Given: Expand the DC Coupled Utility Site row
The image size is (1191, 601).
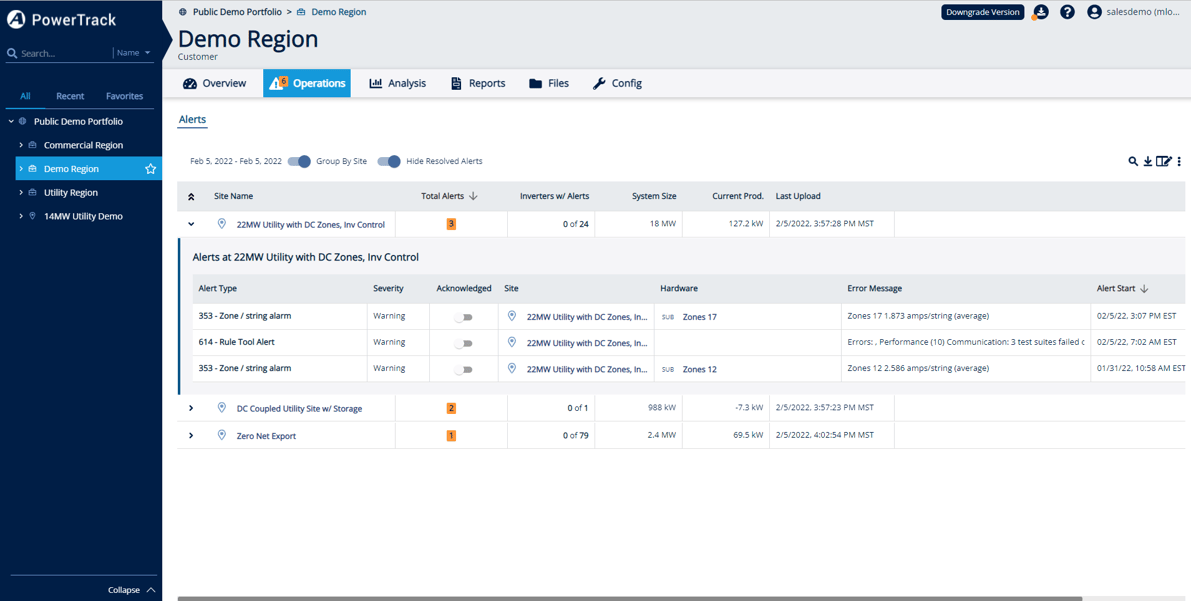Looking at the screenshot, I should pyautogui.click(x=191, y=408).
